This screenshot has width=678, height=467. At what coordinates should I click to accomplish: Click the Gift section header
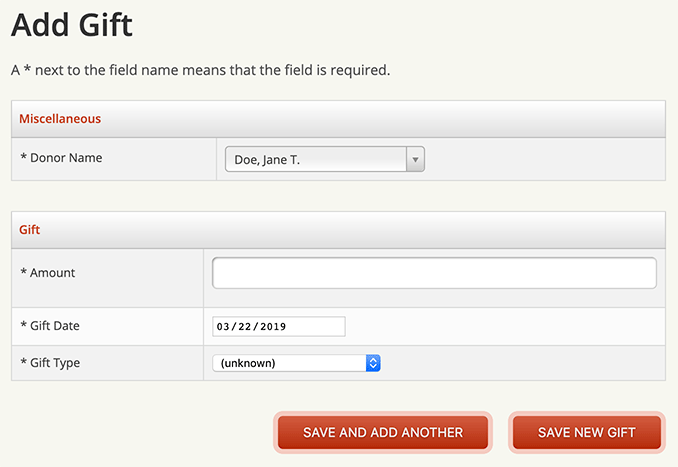30,229
